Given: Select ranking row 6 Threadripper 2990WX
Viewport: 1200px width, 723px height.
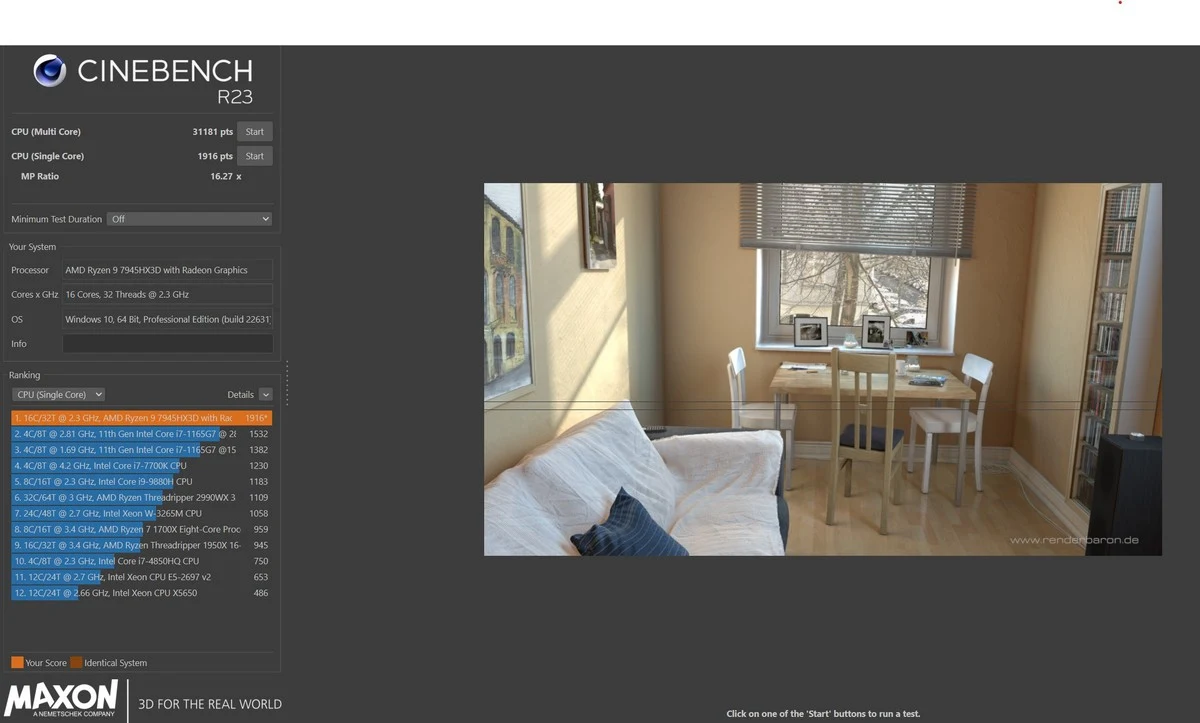Looking at the screenshot, I should point(142,497).
